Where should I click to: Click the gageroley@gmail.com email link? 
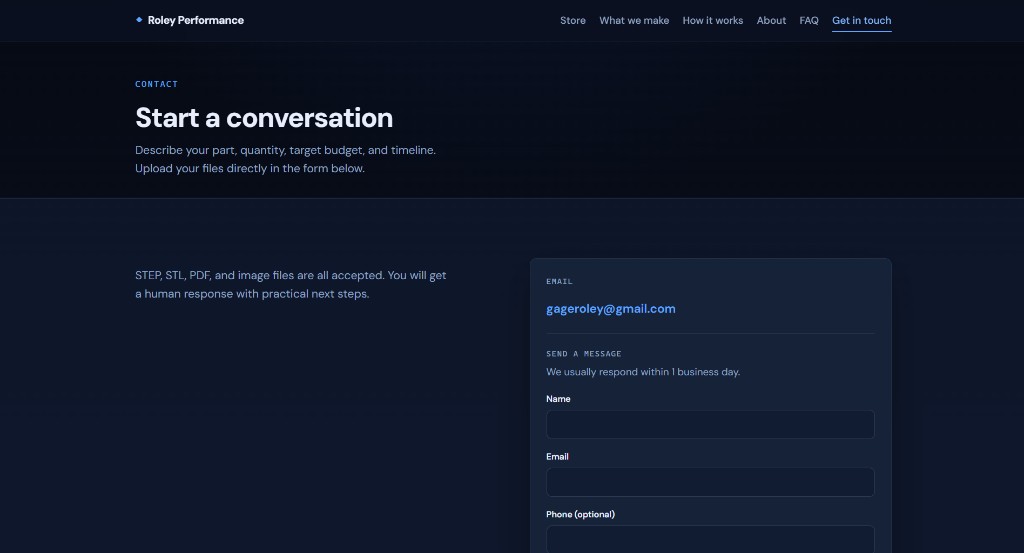[x=611, y=309]
